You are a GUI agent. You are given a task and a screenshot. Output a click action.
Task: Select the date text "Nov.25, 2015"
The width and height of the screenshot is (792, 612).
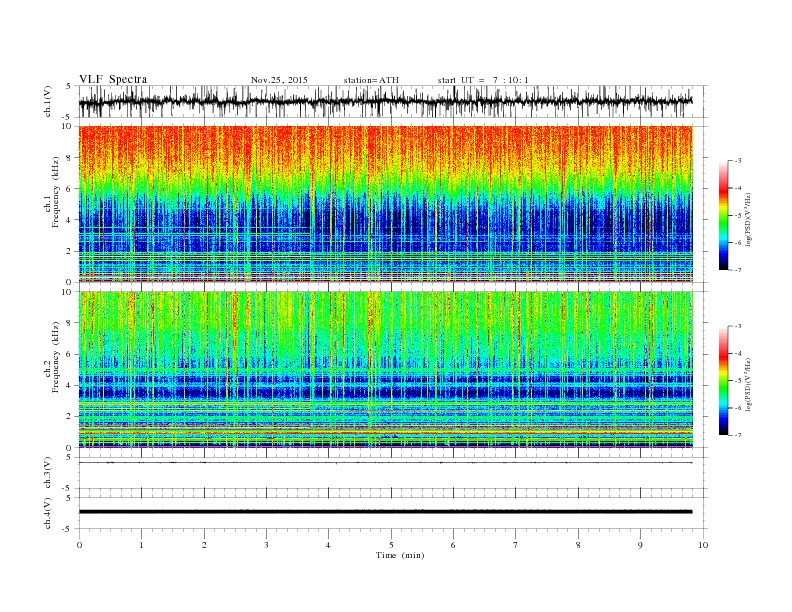(279, 80)
